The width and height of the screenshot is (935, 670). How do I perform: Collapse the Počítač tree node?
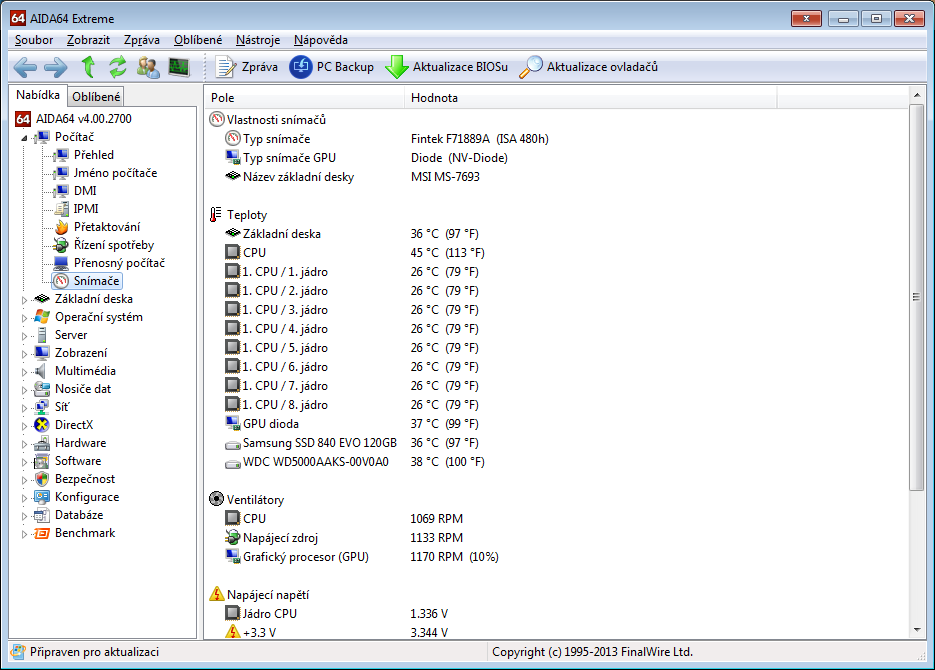(x=24, y=138)
